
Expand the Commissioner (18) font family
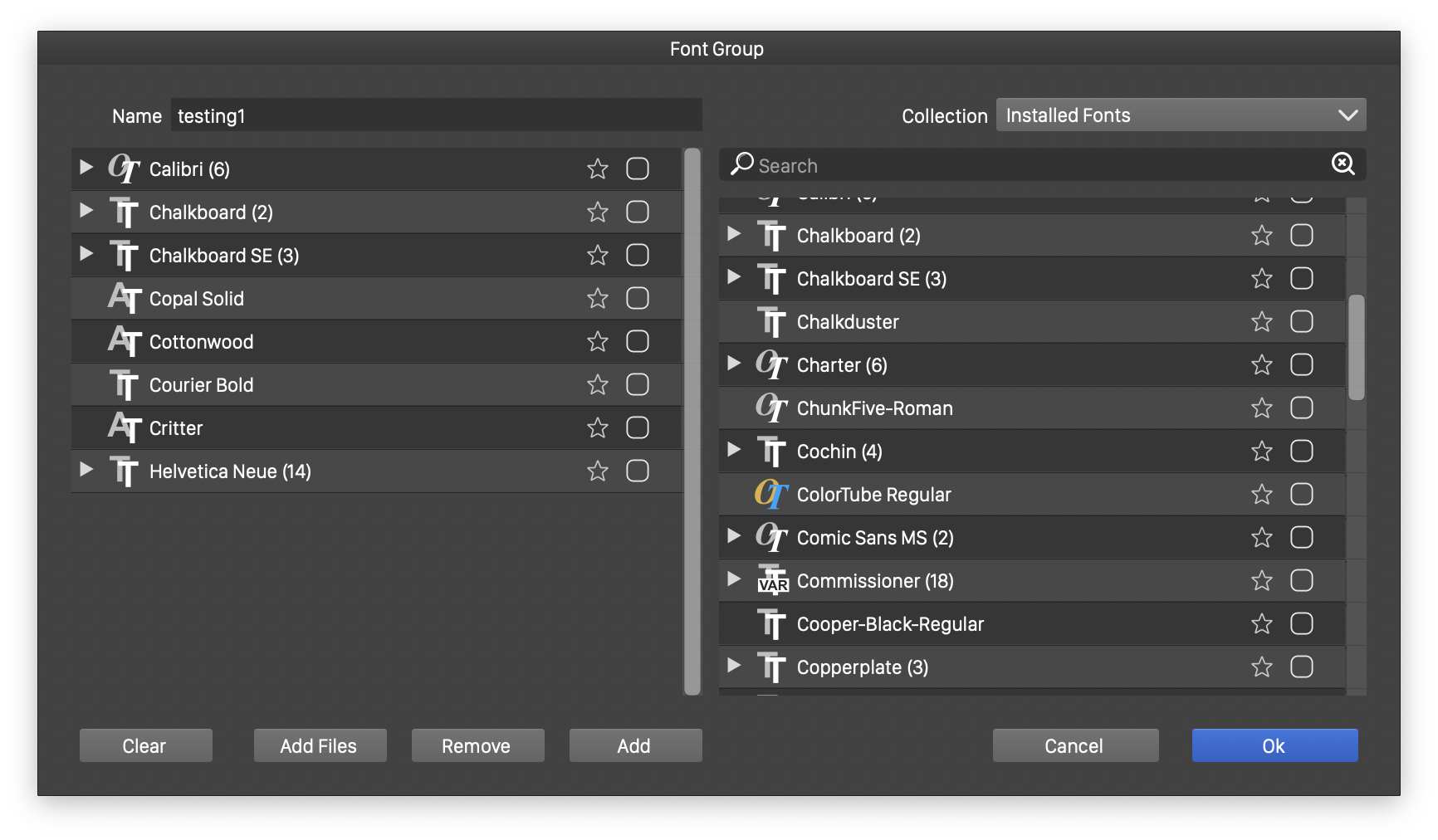[x=734, y=579]
